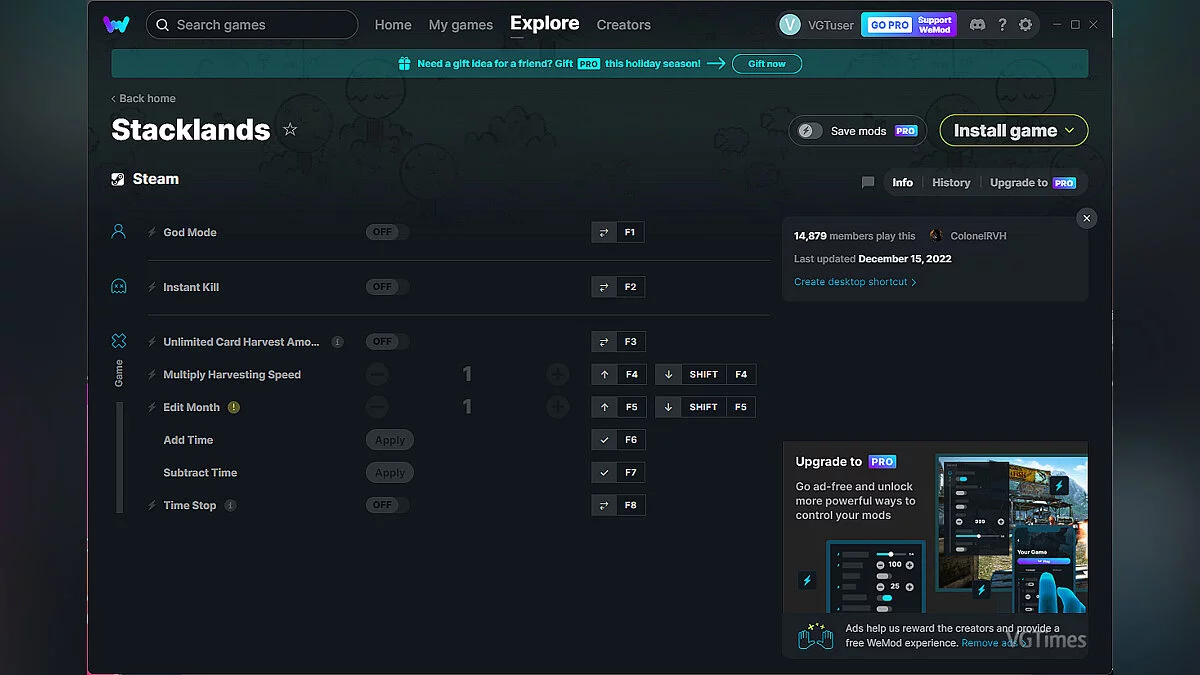Click the F1 hotkey for God Mode
Image resolution: width=1200 pixels, height=675 pixels.
[618, 232]
